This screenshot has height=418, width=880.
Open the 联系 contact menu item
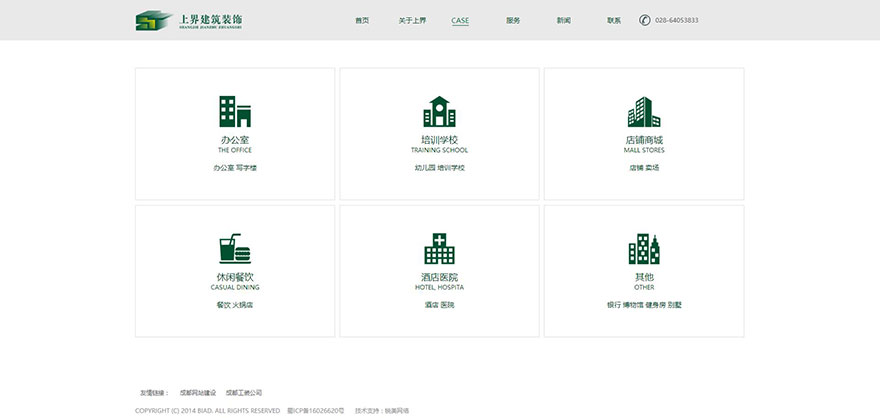tap(613, 20)
